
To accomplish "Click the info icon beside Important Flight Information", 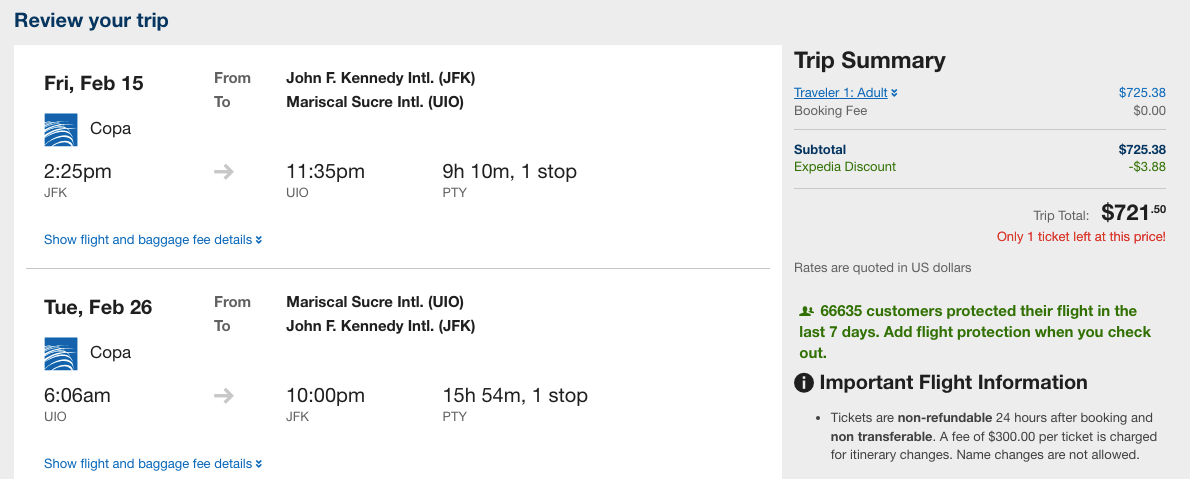I will pyautogui.click(x=803, y=383).
